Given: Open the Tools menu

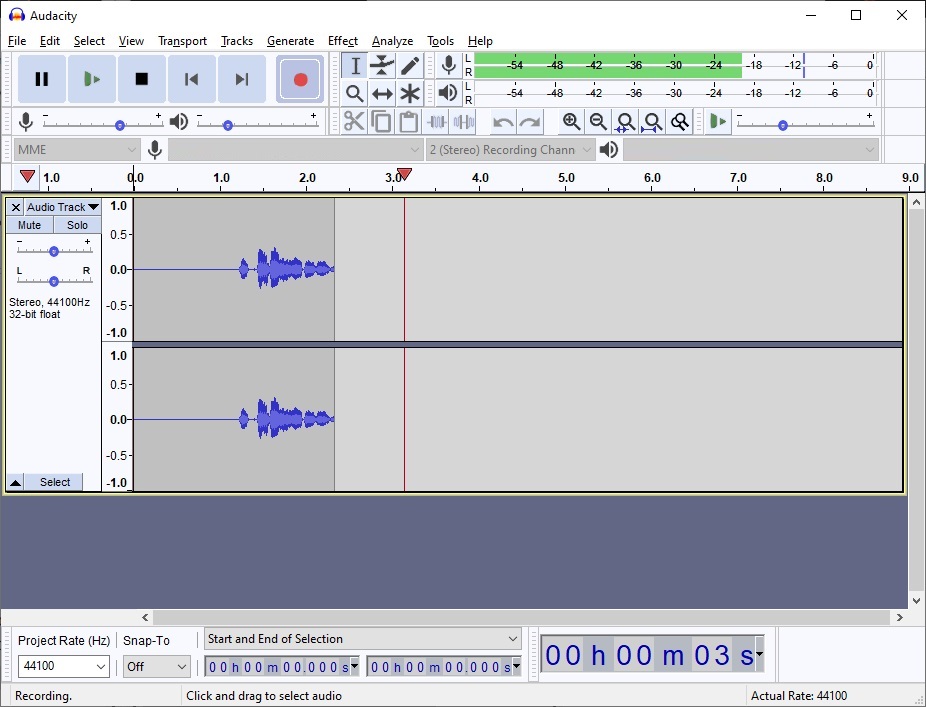Looking at the screenshot, I should (441, 41).
